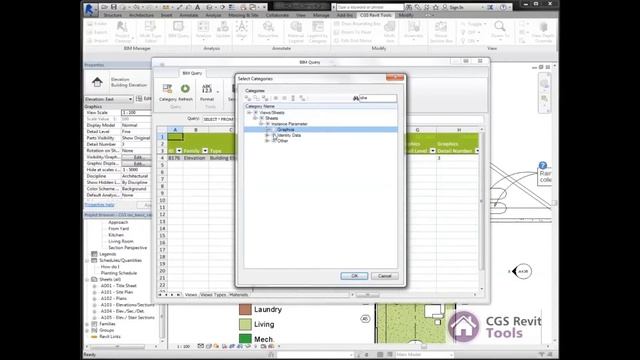The height and width of the screenshot is (360, 640).
Task: Collapse the Instance Parameter tree node
Action: tap(261, 124)
